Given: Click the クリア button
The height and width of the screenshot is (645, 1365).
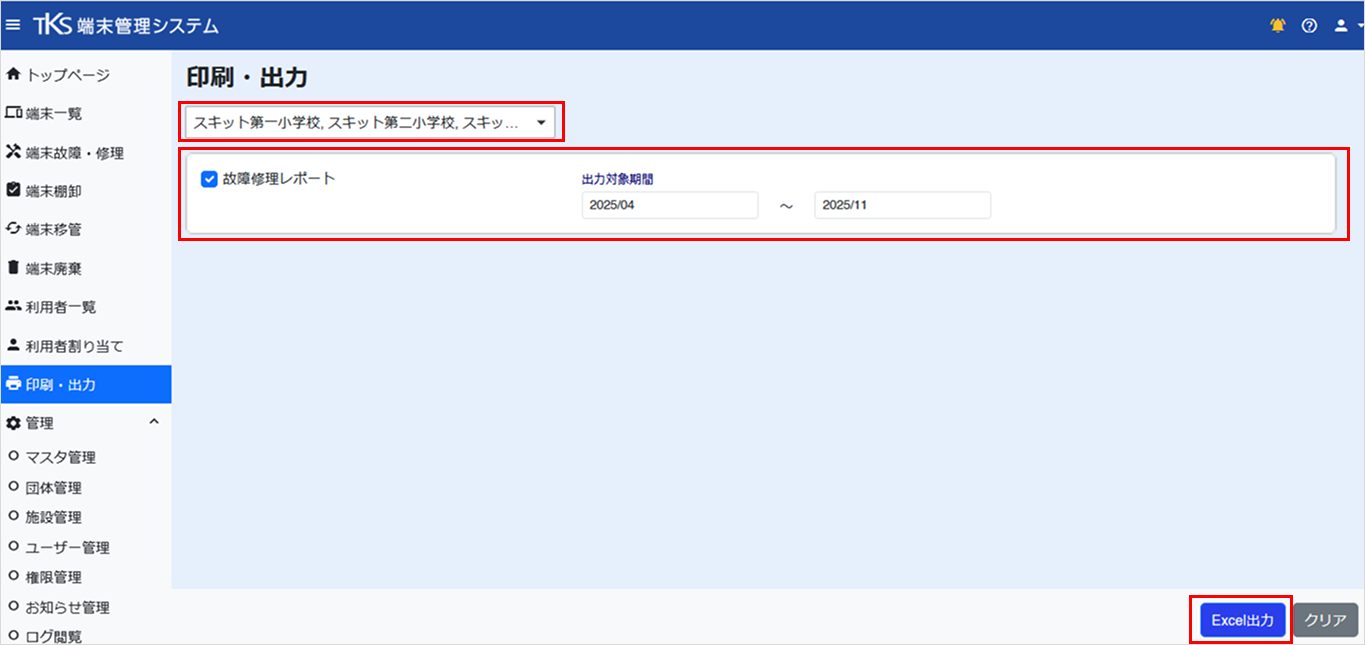Looking at the screenshot, I should pyautogui.click(x=1325, y=620).
